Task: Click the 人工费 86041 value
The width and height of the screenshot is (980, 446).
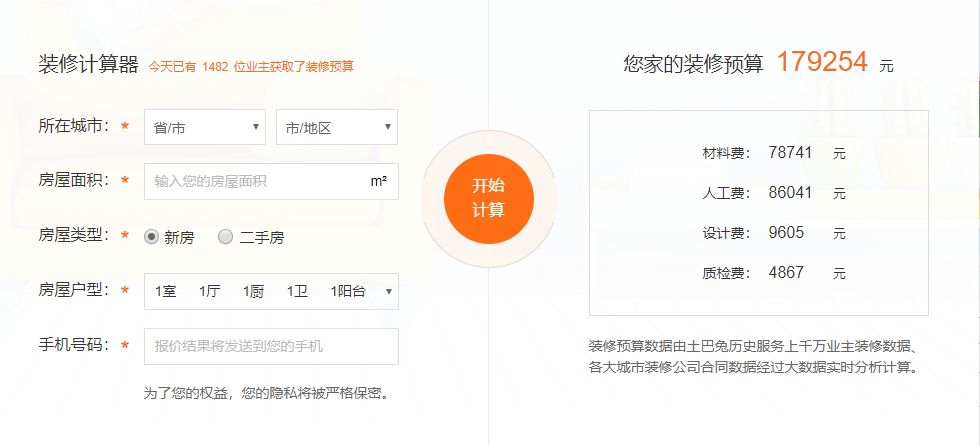Action: tap(790, 192)
